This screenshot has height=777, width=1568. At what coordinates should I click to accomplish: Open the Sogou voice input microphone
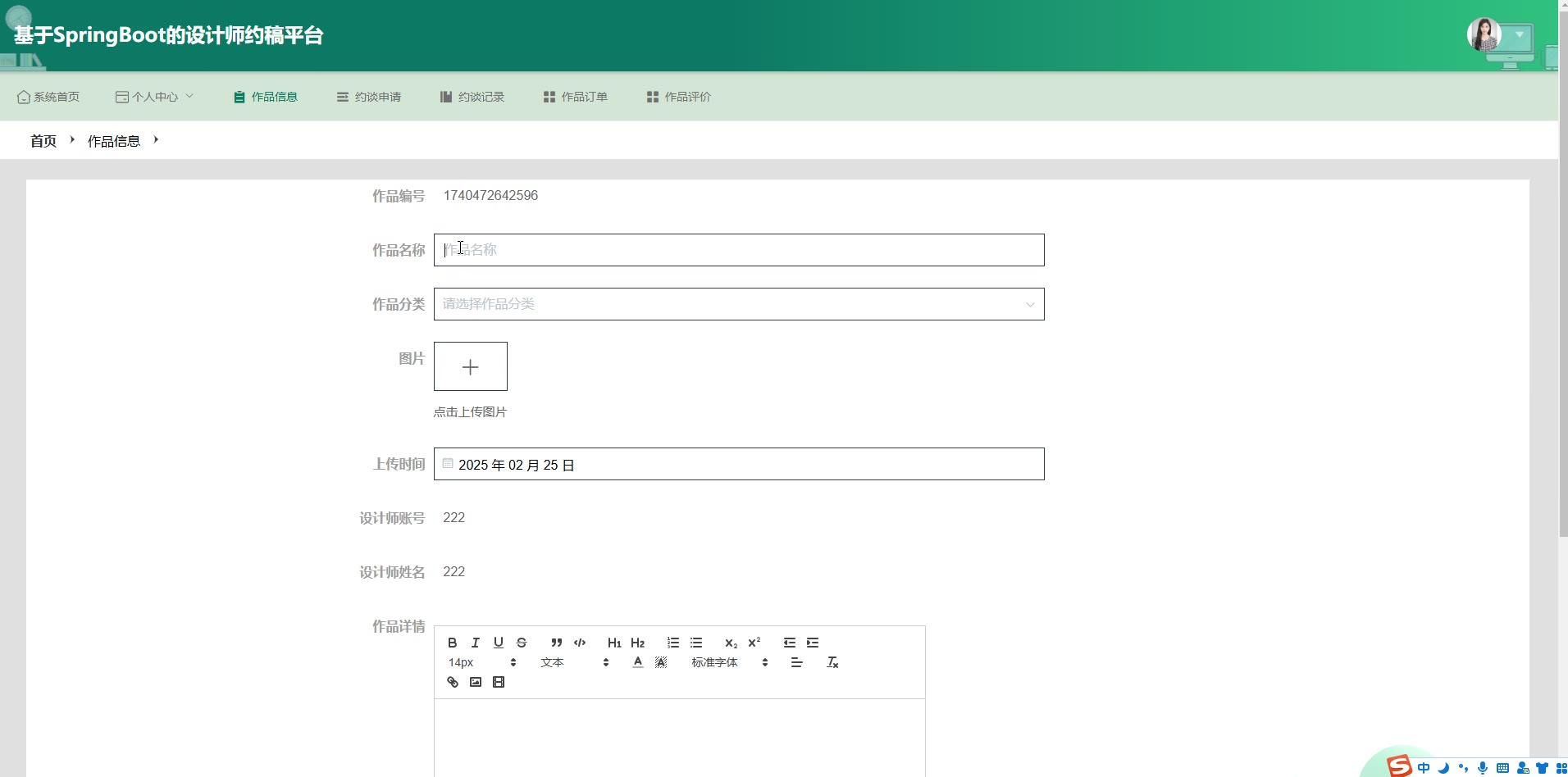(1483, 768)
